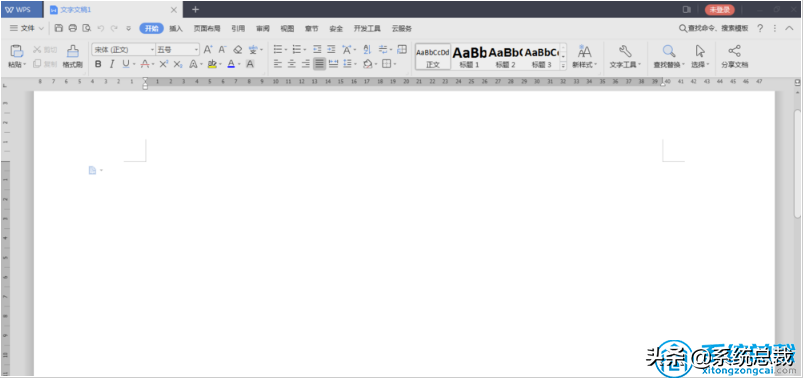This screenshot has width=805, height=379.
Task: Switch to the 引用 ribbon tab
Action: pyautogui.click(x=238, y=29)
